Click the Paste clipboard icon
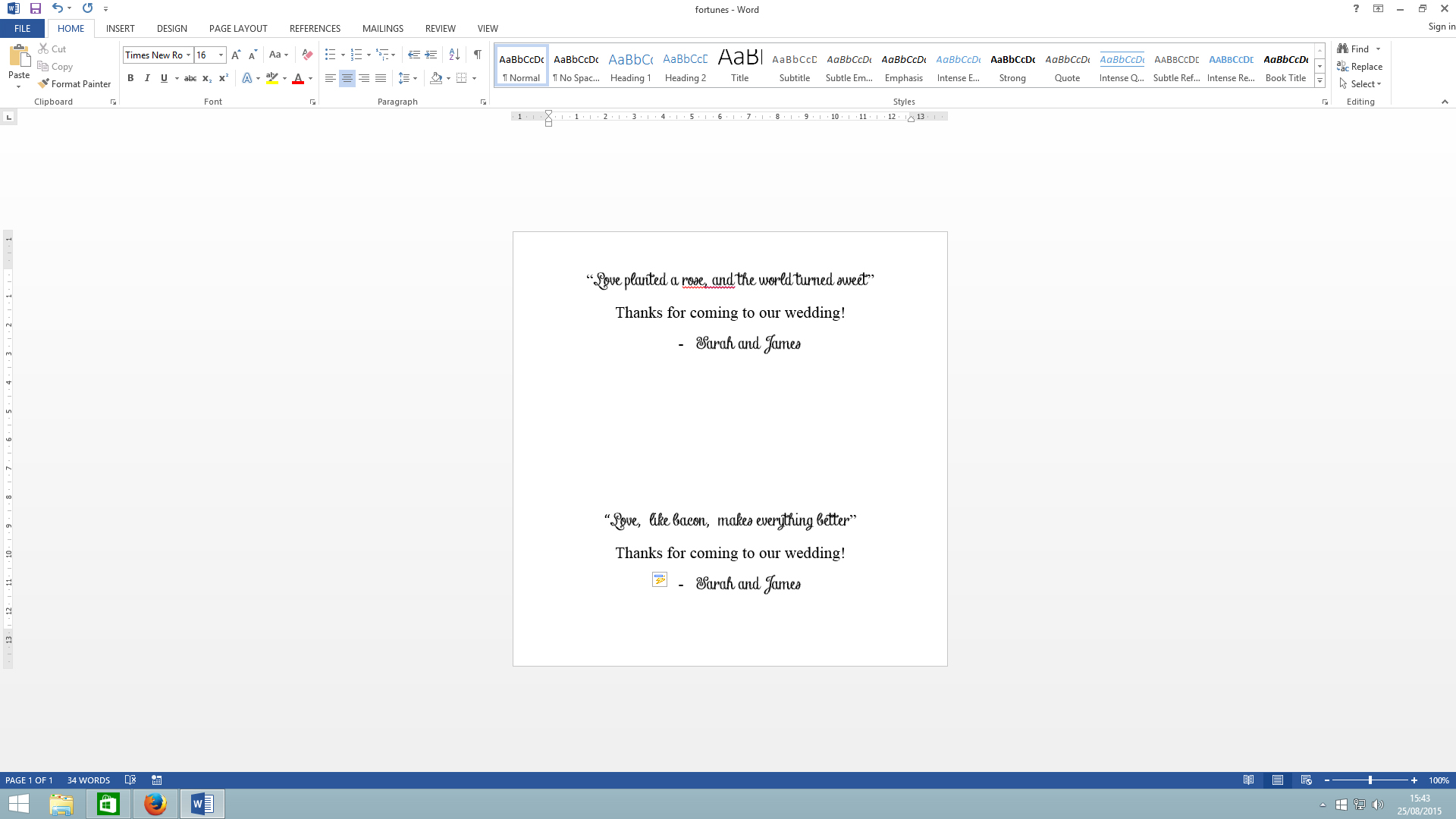The image size is (1456, 819). tap(19, 57)
